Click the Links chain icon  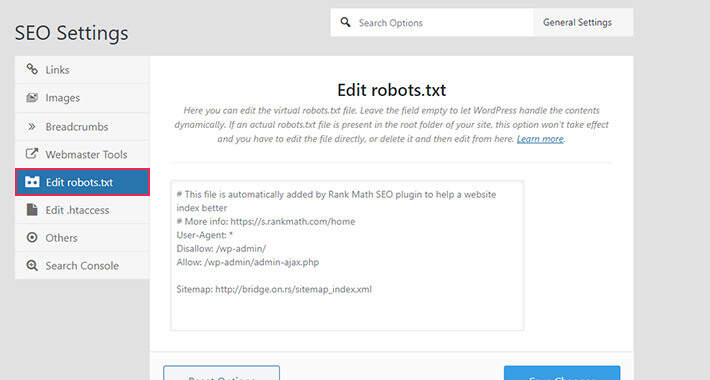[32, 69]
